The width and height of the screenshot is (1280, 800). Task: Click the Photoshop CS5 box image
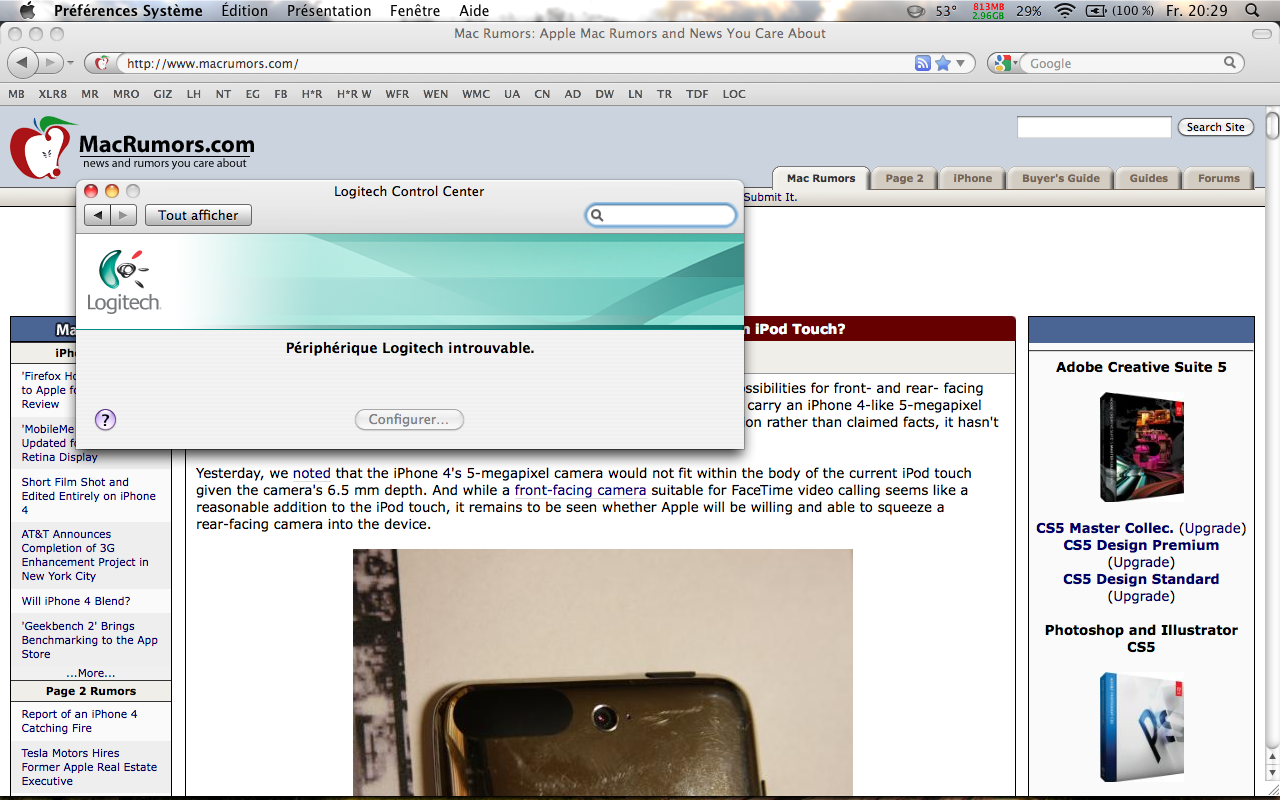pyautogui.click(x=1141, y=728)
